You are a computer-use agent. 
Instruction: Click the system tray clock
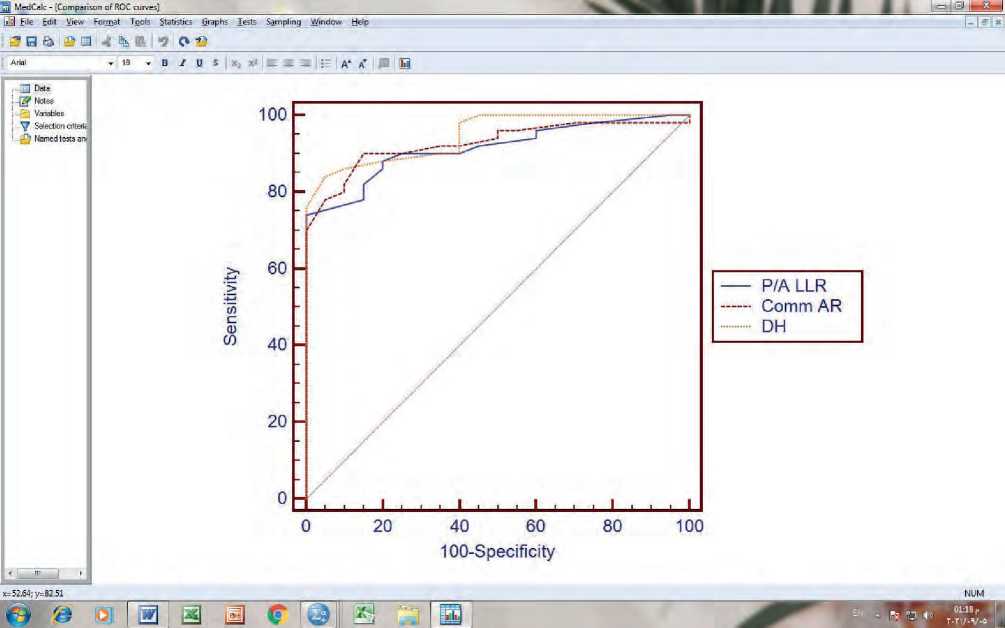pyautogui.click(x=966, y=615)
